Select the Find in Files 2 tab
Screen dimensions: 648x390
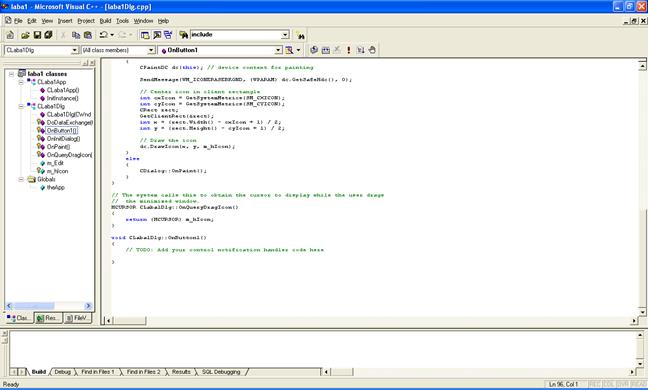click(x=143, y=372)
